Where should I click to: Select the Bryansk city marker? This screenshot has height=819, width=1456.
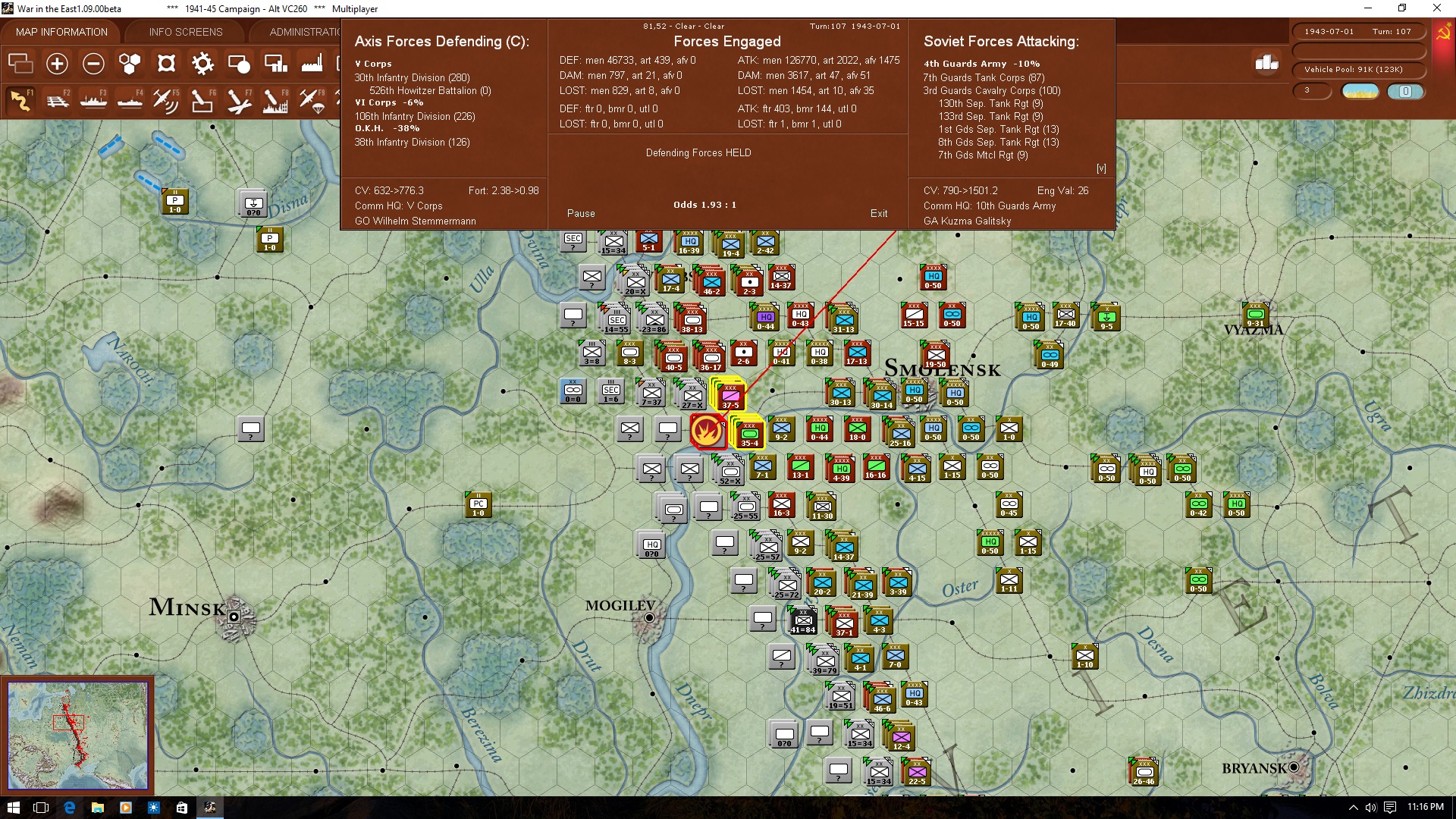coord(1294,767)
